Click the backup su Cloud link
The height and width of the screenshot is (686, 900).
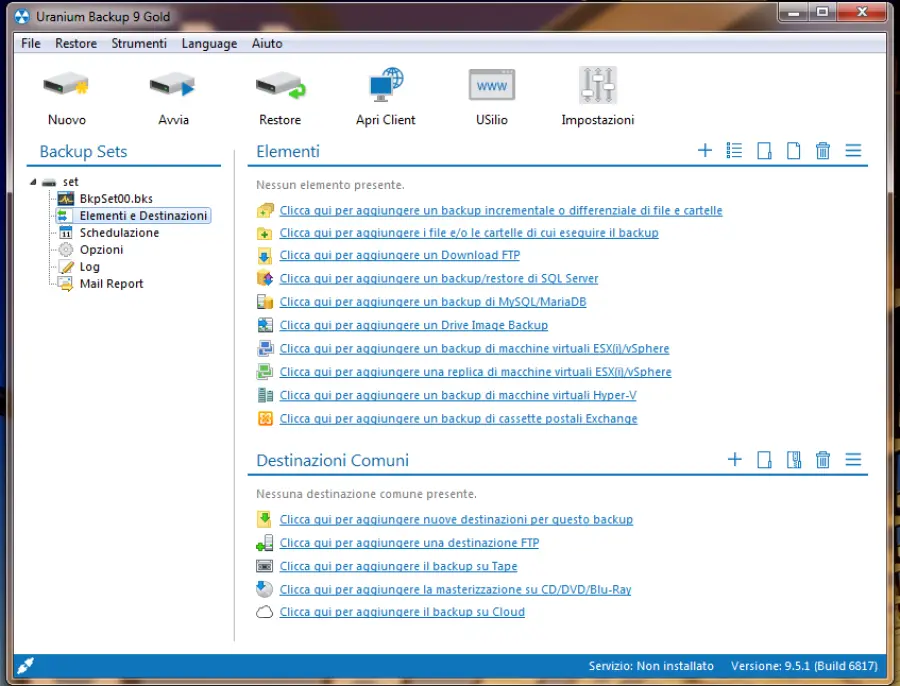click(403, 612)
